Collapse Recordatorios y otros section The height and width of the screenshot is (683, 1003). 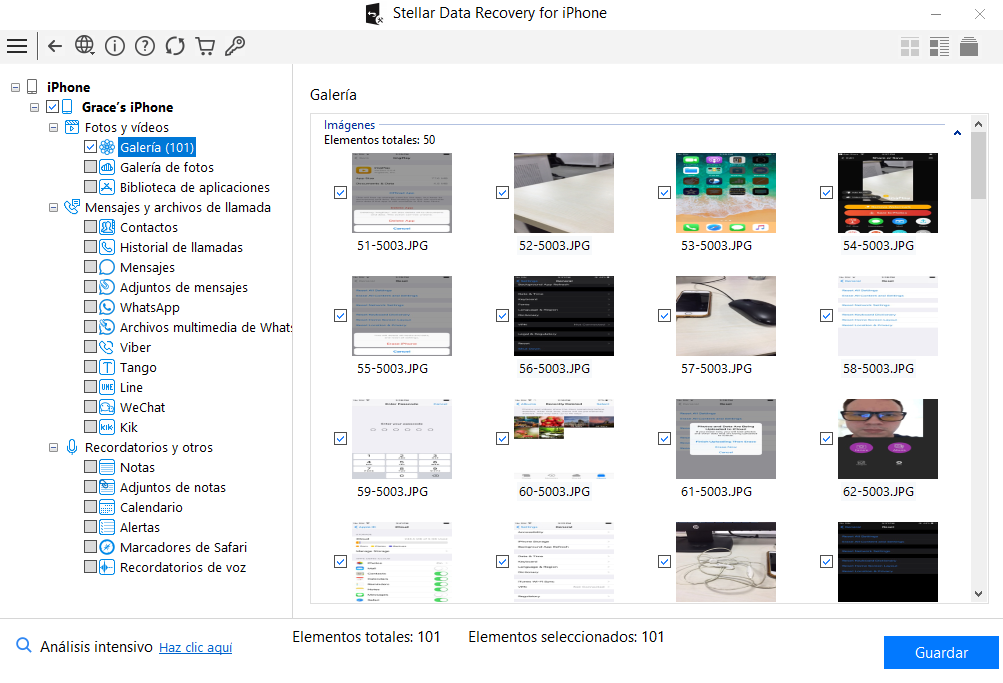[54, 448]
